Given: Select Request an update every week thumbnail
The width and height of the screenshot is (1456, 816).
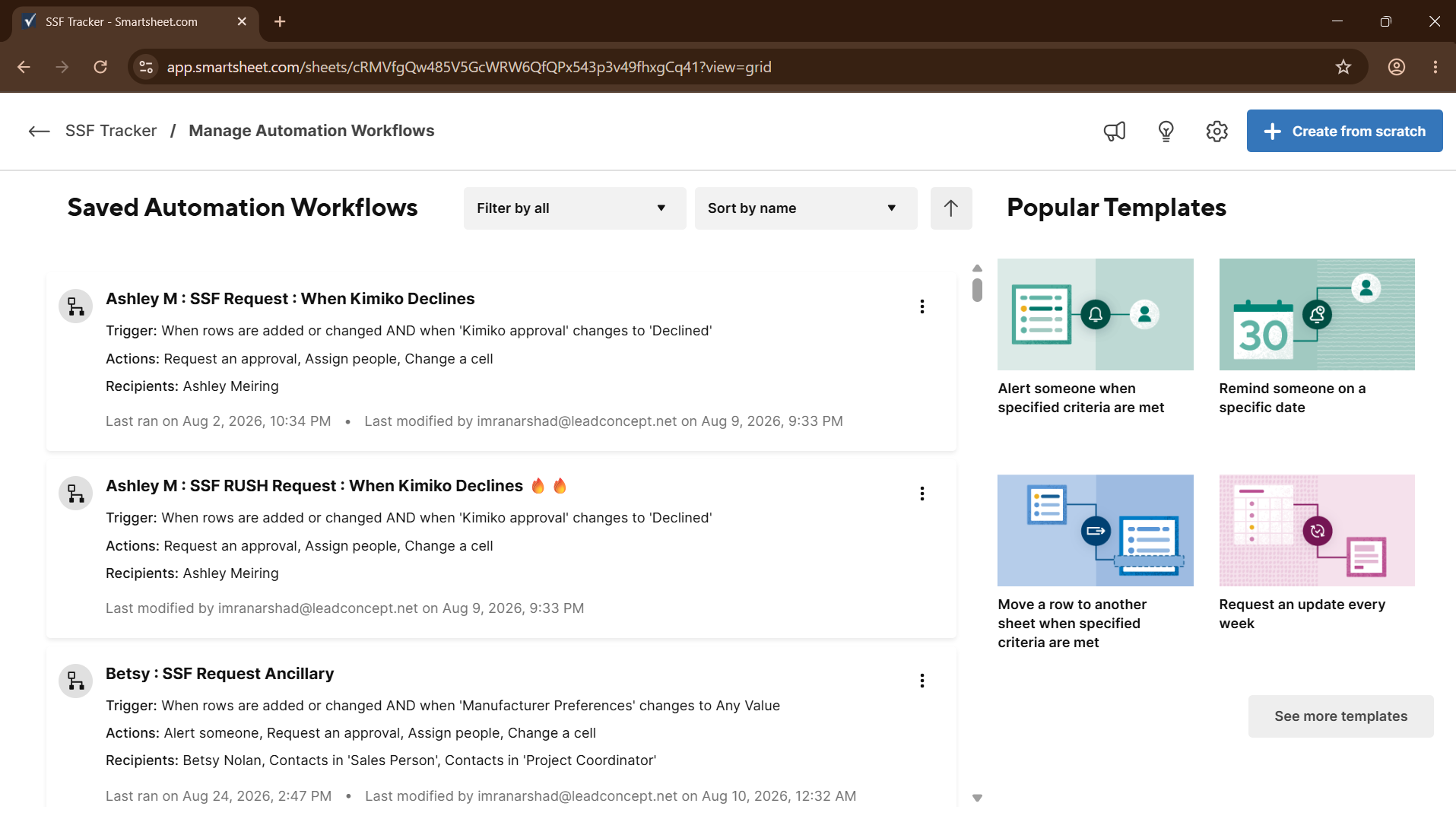Looking at the screenshot, I should click(1317, 530).
